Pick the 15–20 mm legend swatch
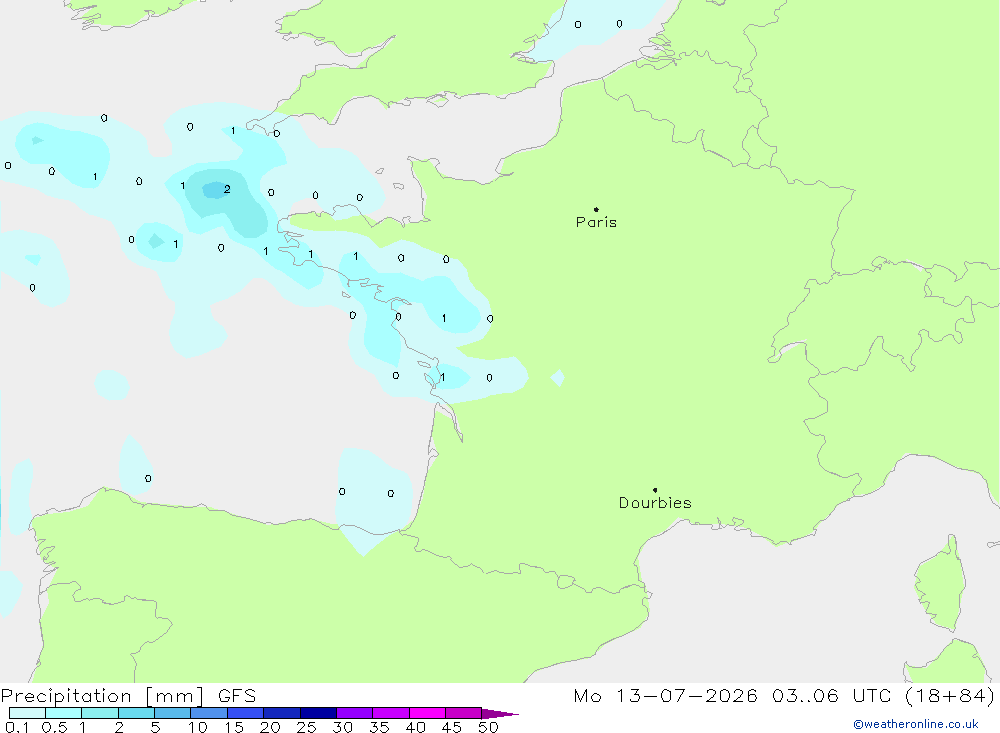The image size is (1000, 733). click(x=246, y=713)
